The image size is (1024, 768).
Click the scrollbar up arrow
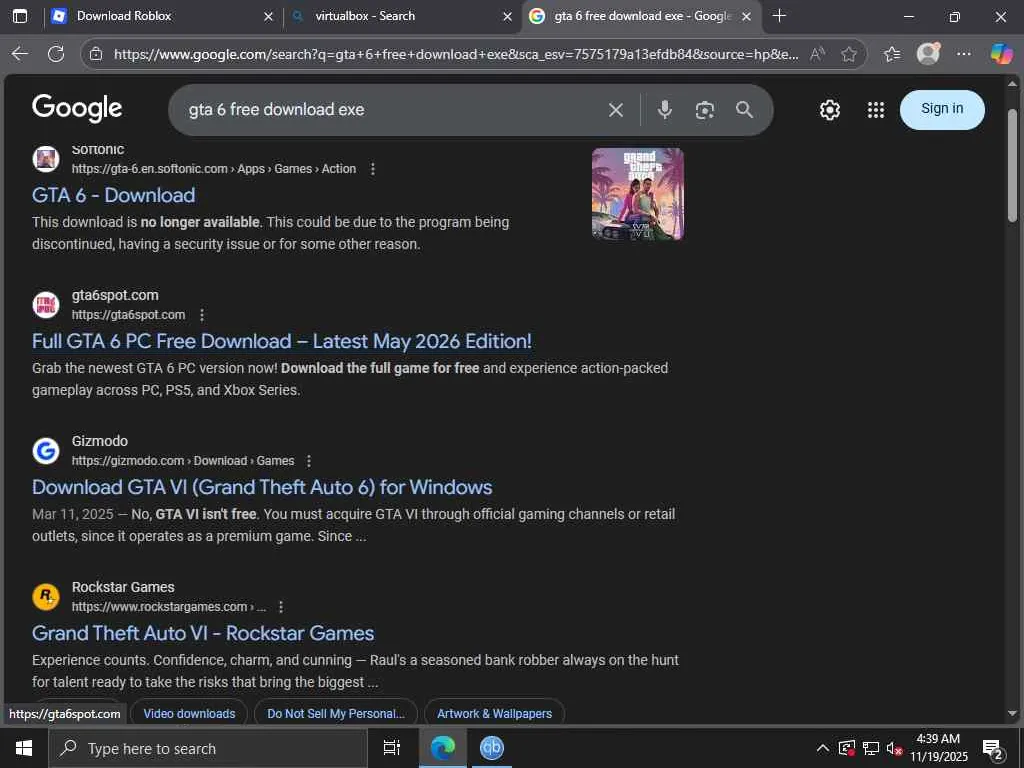1012,84
